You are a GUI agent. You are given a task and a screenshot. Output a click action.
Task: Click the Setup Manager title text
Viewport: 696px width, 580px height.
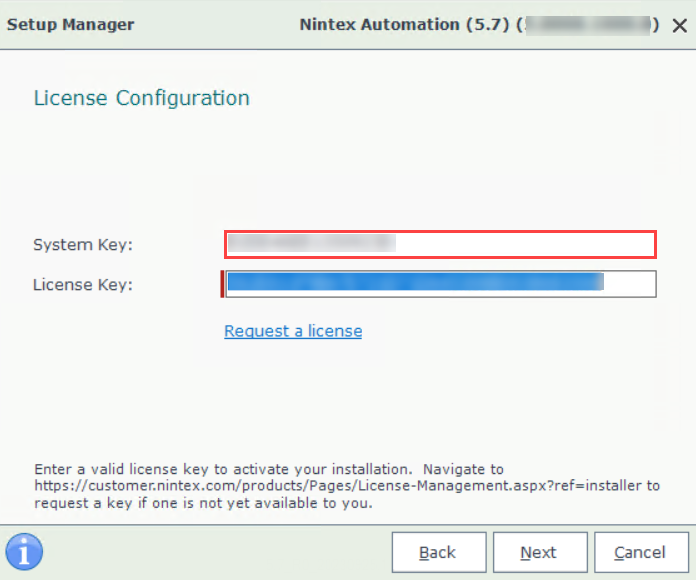click(70, 25)
